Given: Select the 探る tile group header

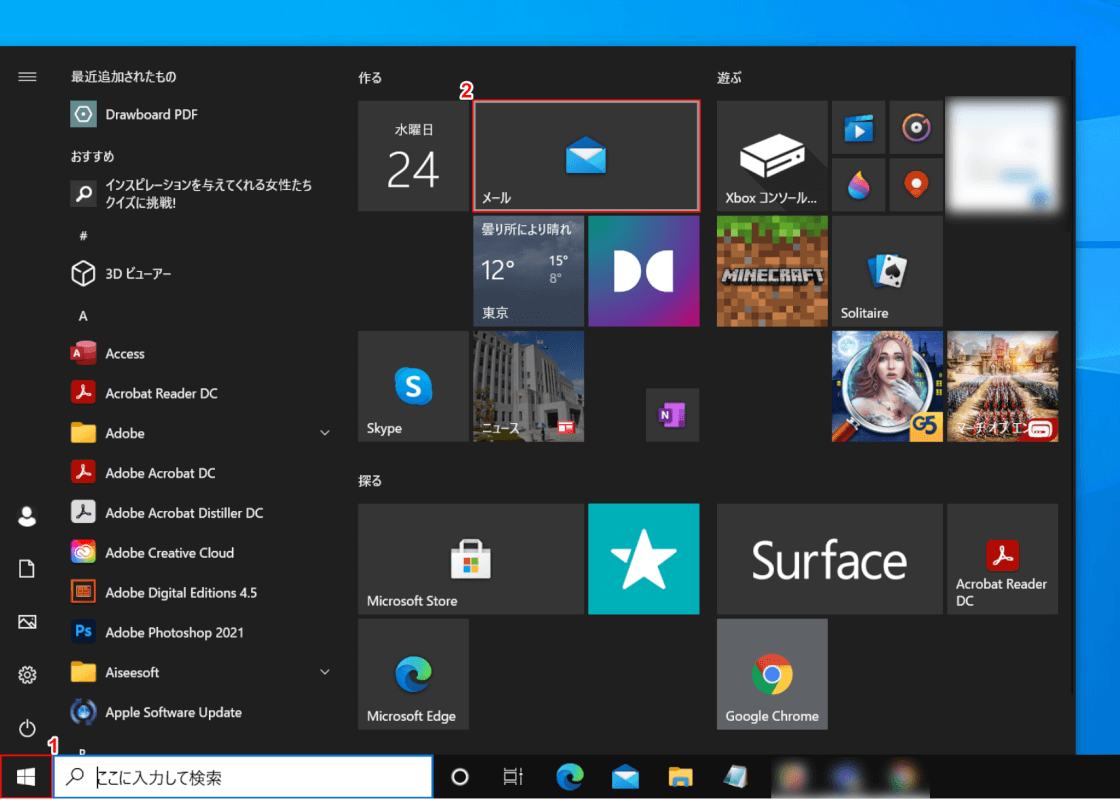Looking at the screenshot, I should (370, 481).
